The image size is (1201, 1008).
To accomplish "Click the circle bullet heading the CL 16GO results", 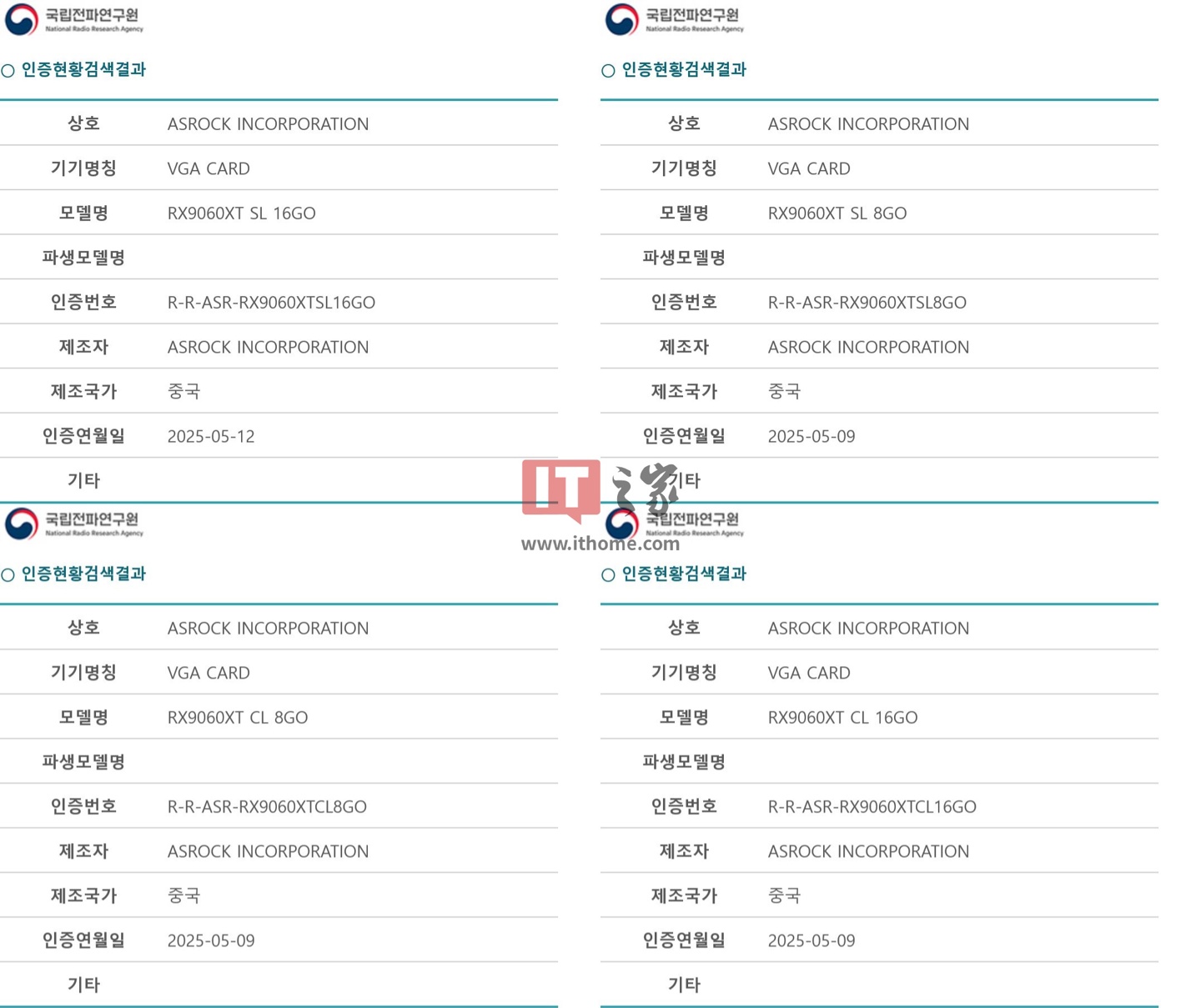I will (x=608, y=574).
